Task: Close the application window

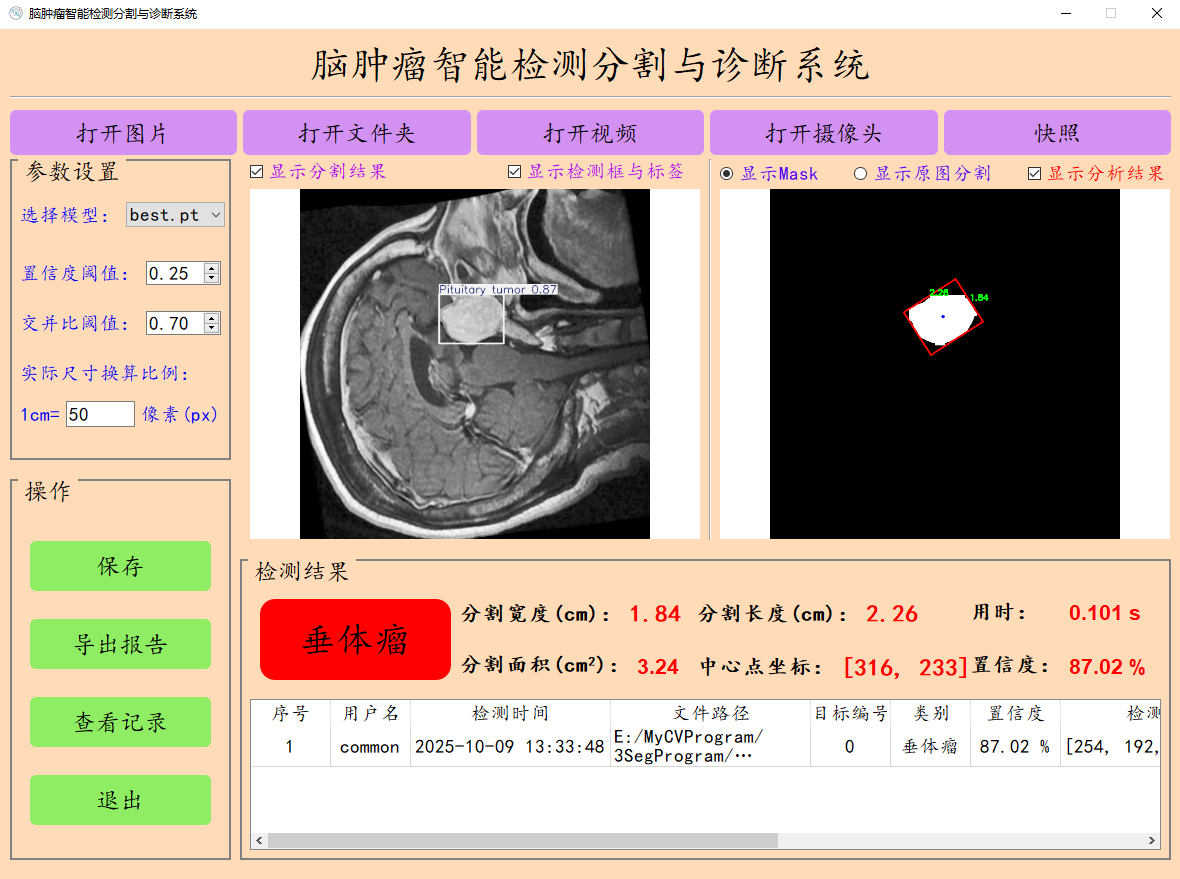Action: coord(1157,14)
